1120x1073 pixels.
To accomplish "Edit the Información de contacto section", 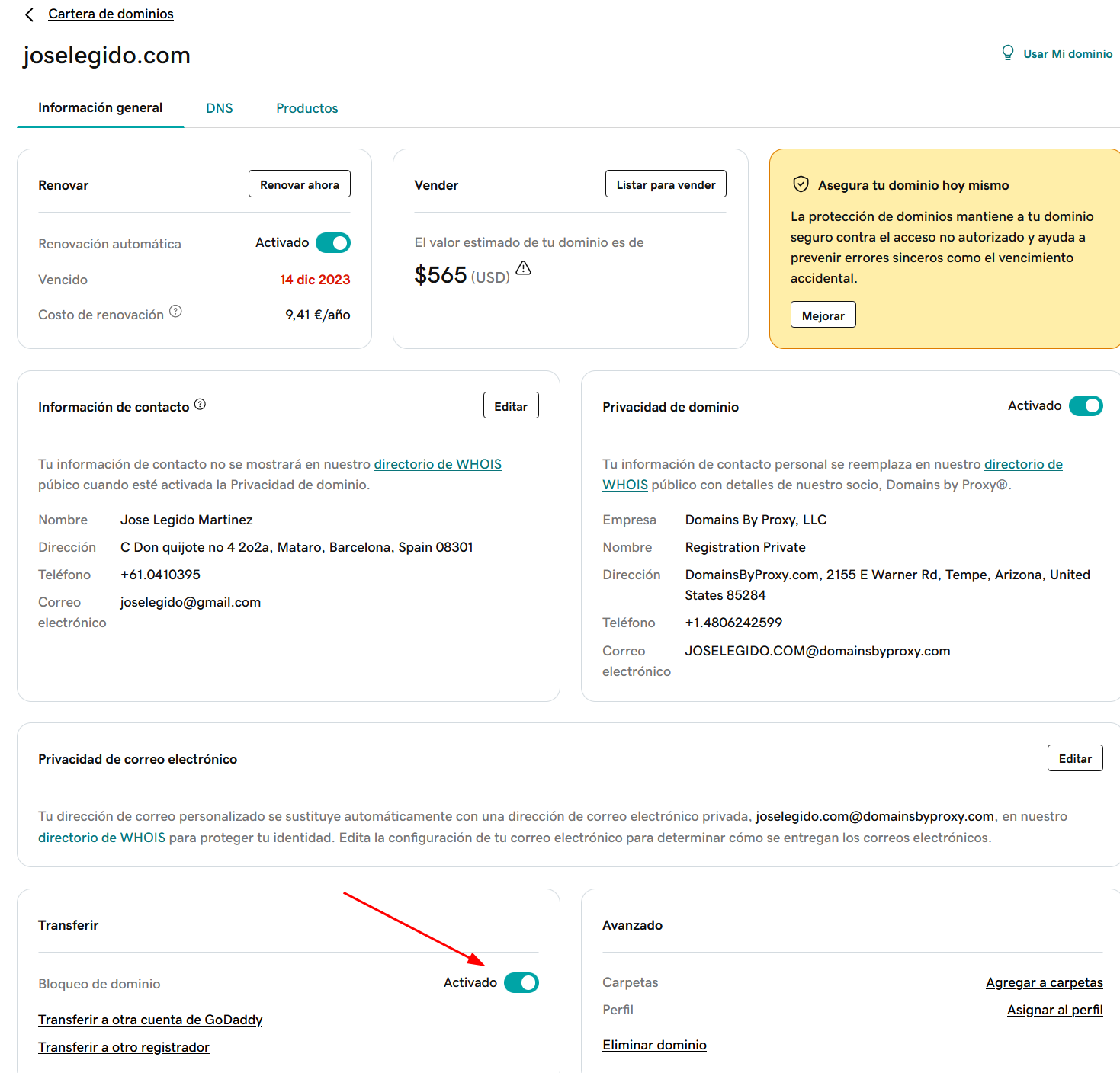I will [x=510, y=406].
